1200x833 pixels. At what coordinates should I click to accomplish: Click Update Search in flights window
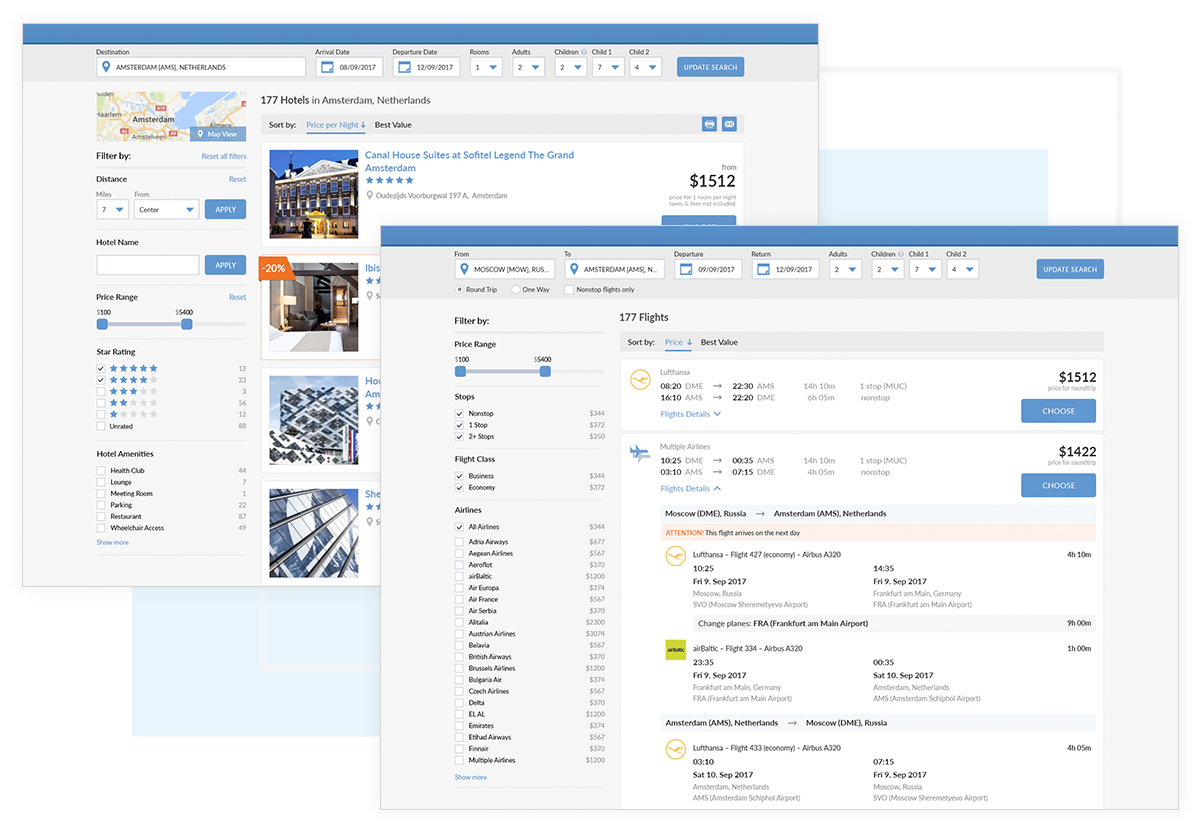[1070, 269]
